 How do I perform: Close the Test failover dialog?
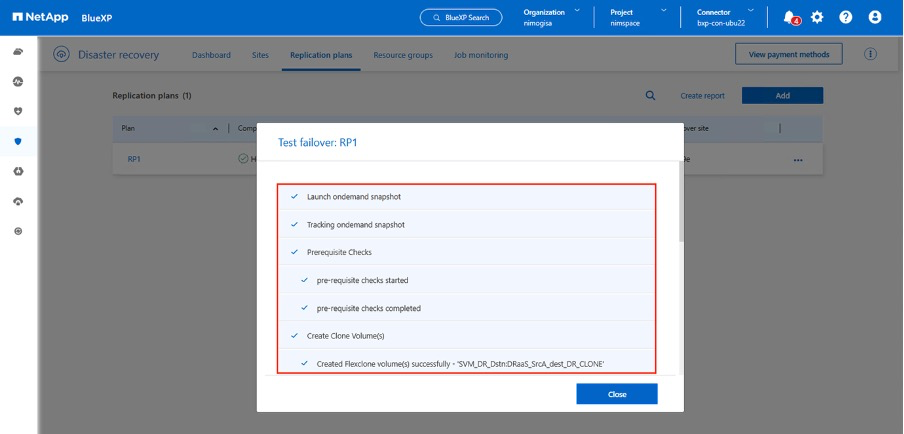617,394
